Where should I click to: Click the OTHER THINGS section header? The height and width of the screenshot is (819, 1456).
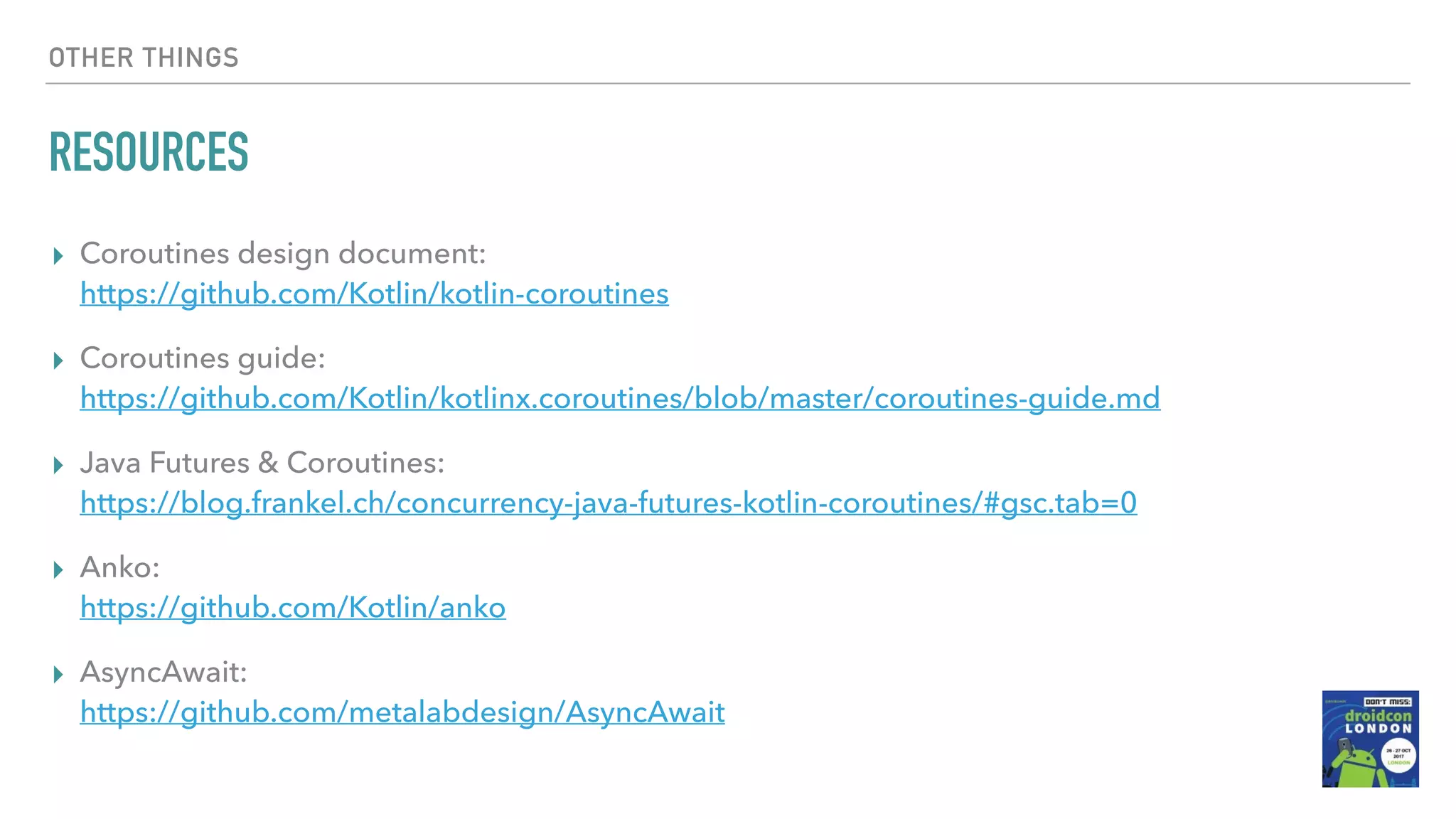click(144, 58)
